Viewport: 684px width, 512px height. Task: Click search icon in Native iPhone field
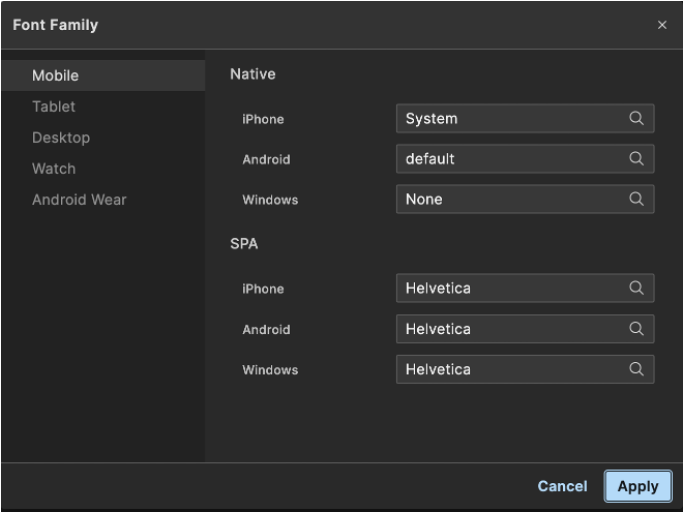point(636,118)
